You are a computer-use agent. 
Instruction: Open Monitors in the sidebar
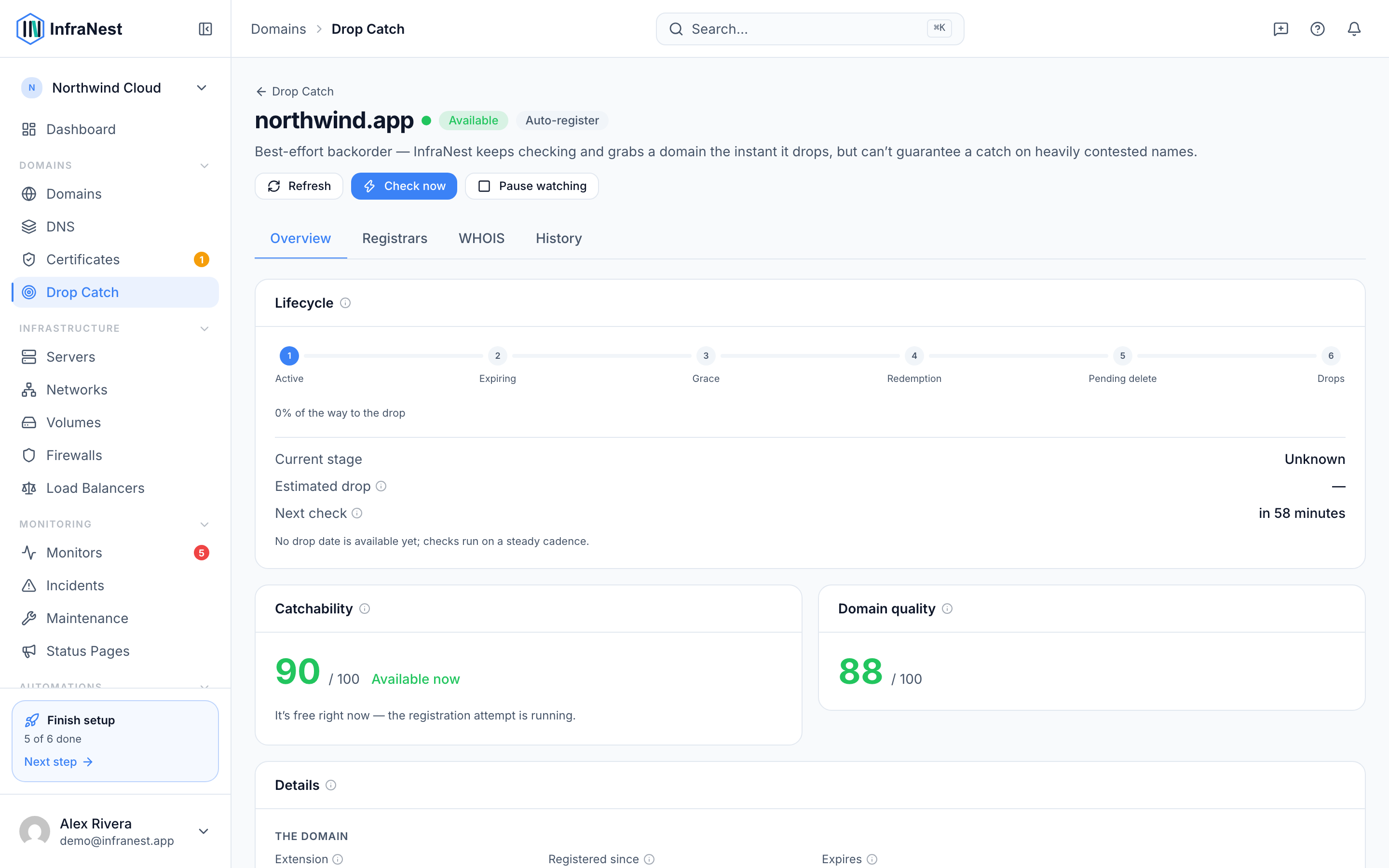tap(115, 553)
